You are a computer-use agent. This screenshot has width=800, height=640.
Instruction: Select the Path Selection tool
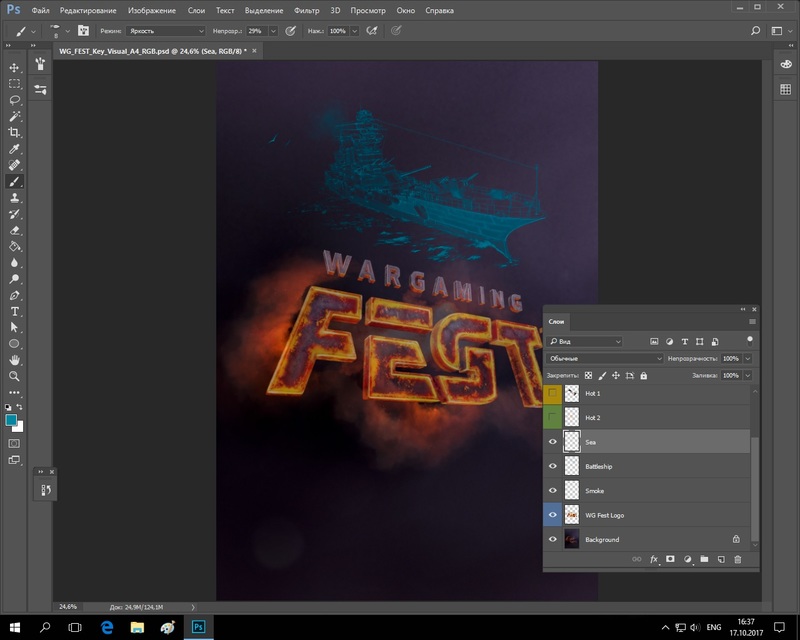pos(14,328)
